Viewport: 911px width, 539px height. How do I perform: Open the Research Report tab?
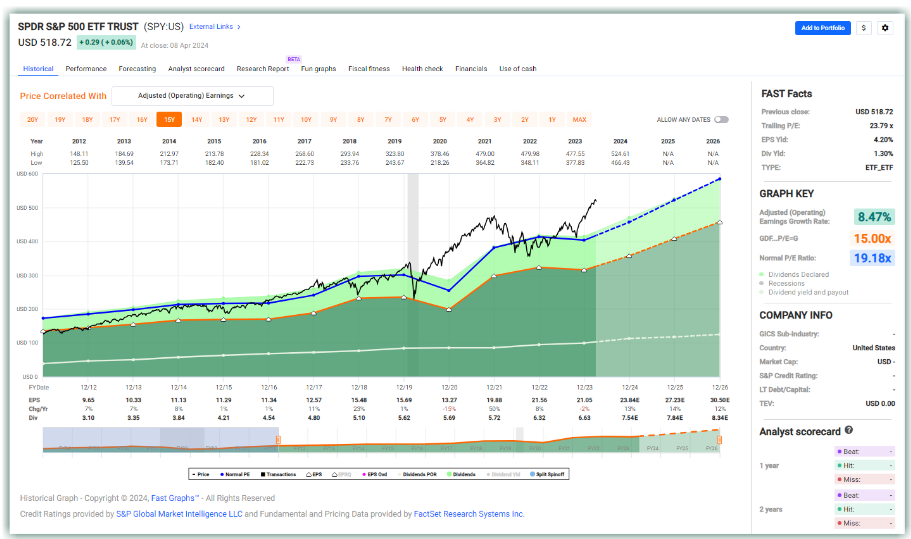click(263, 69)
